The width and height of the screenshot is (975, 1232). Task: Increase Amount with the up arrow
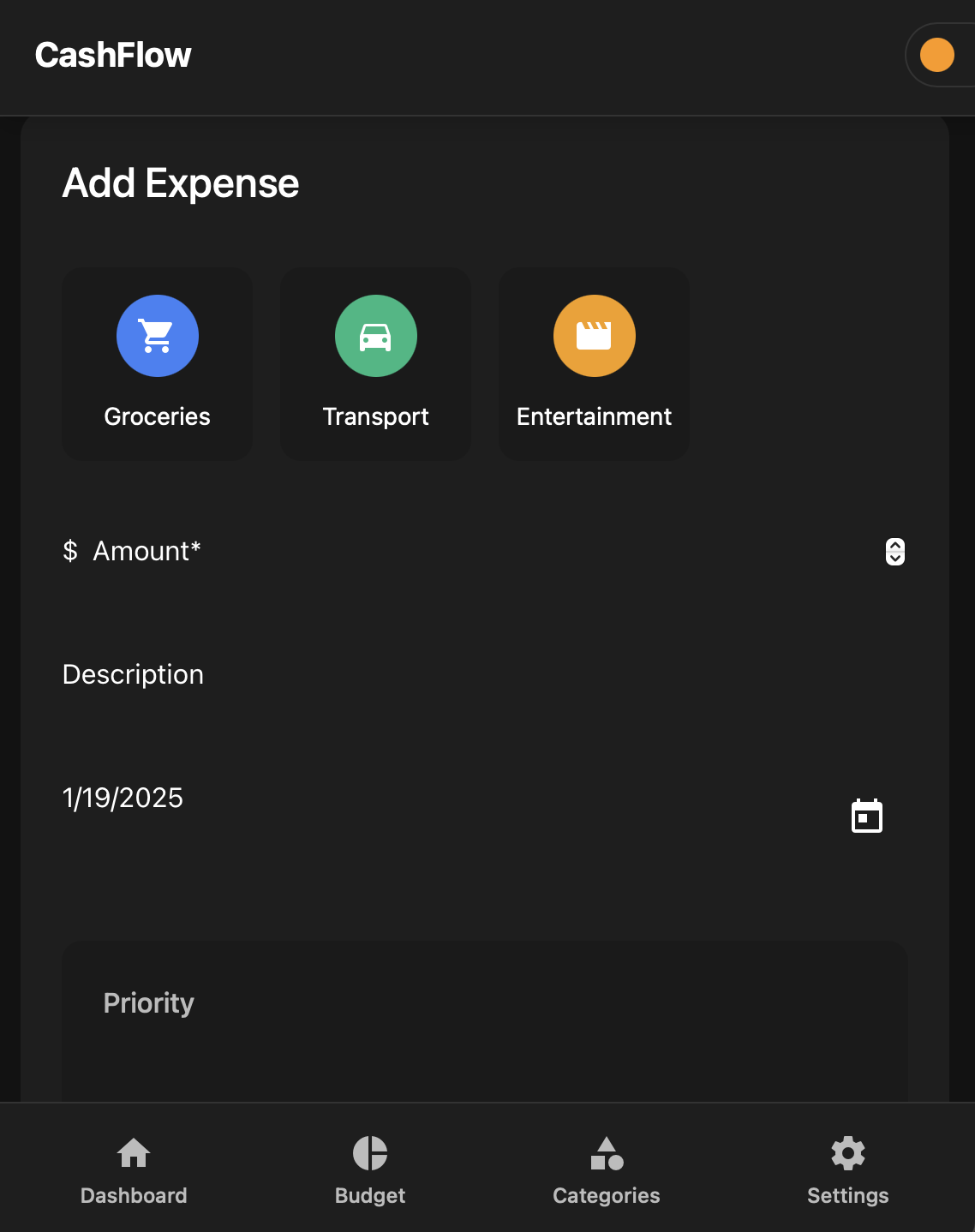coord(895,546)
